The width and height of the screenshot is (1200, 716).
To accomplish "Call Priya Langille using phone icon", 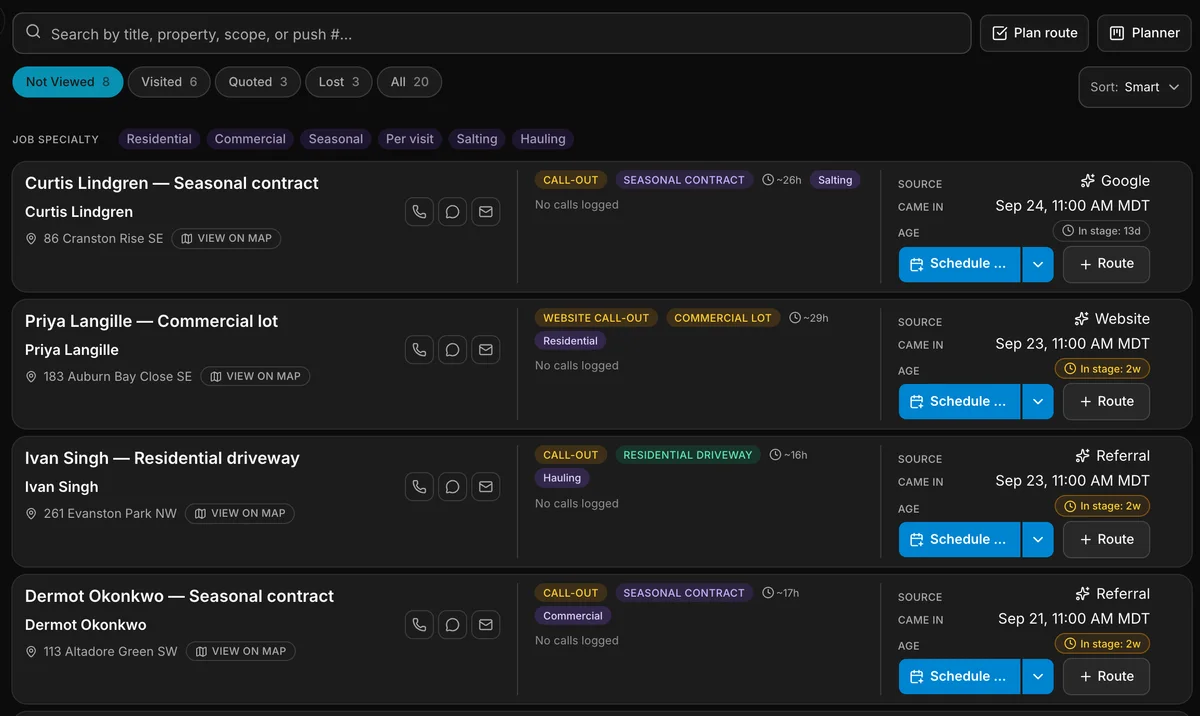I will pos(419,350).
